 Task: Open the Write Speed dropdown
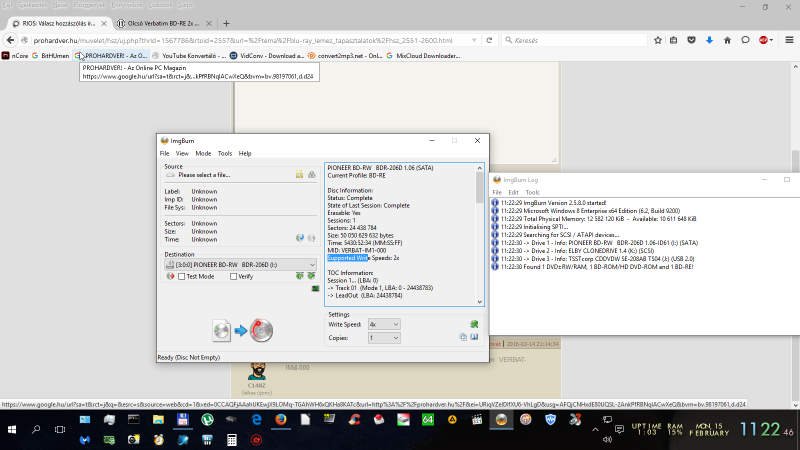click(384, 324)
